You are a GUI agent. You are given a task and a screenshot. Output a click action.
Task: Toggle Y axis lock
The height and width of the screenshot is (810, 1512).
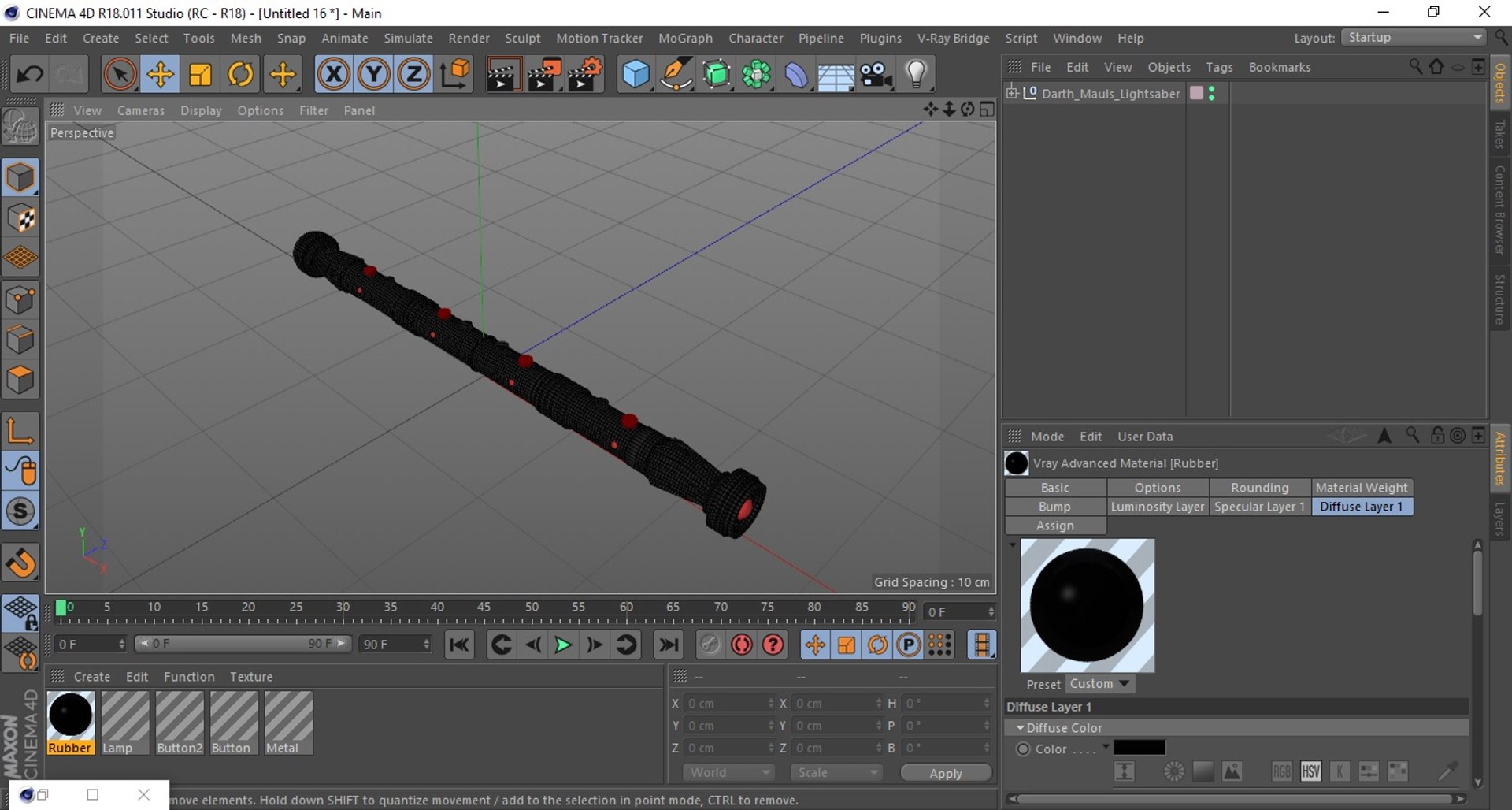[374, 75]
